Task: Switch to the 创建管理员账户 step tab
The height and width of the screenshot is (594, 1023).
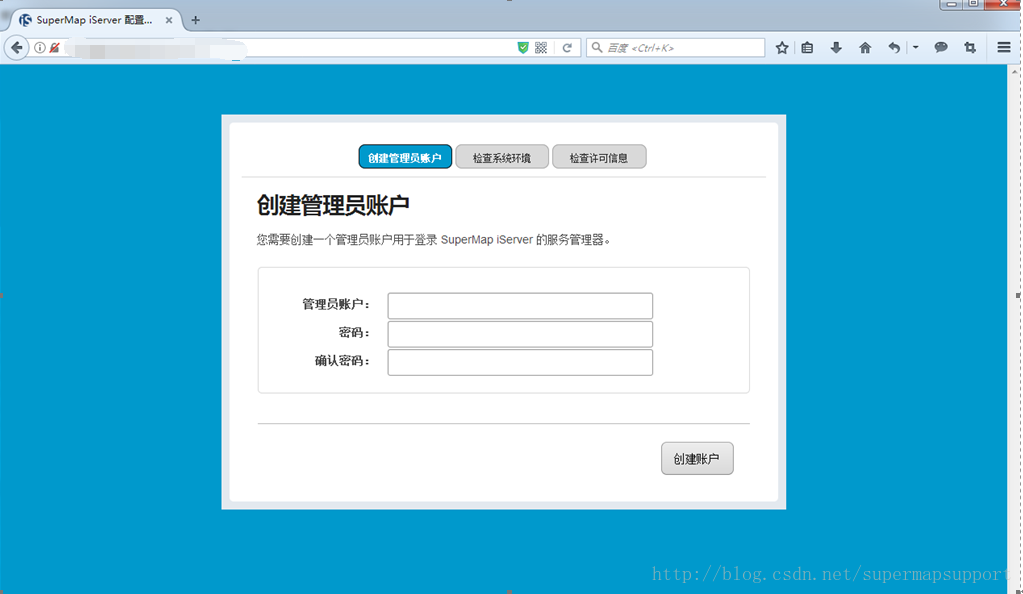Action: point(405,157)
